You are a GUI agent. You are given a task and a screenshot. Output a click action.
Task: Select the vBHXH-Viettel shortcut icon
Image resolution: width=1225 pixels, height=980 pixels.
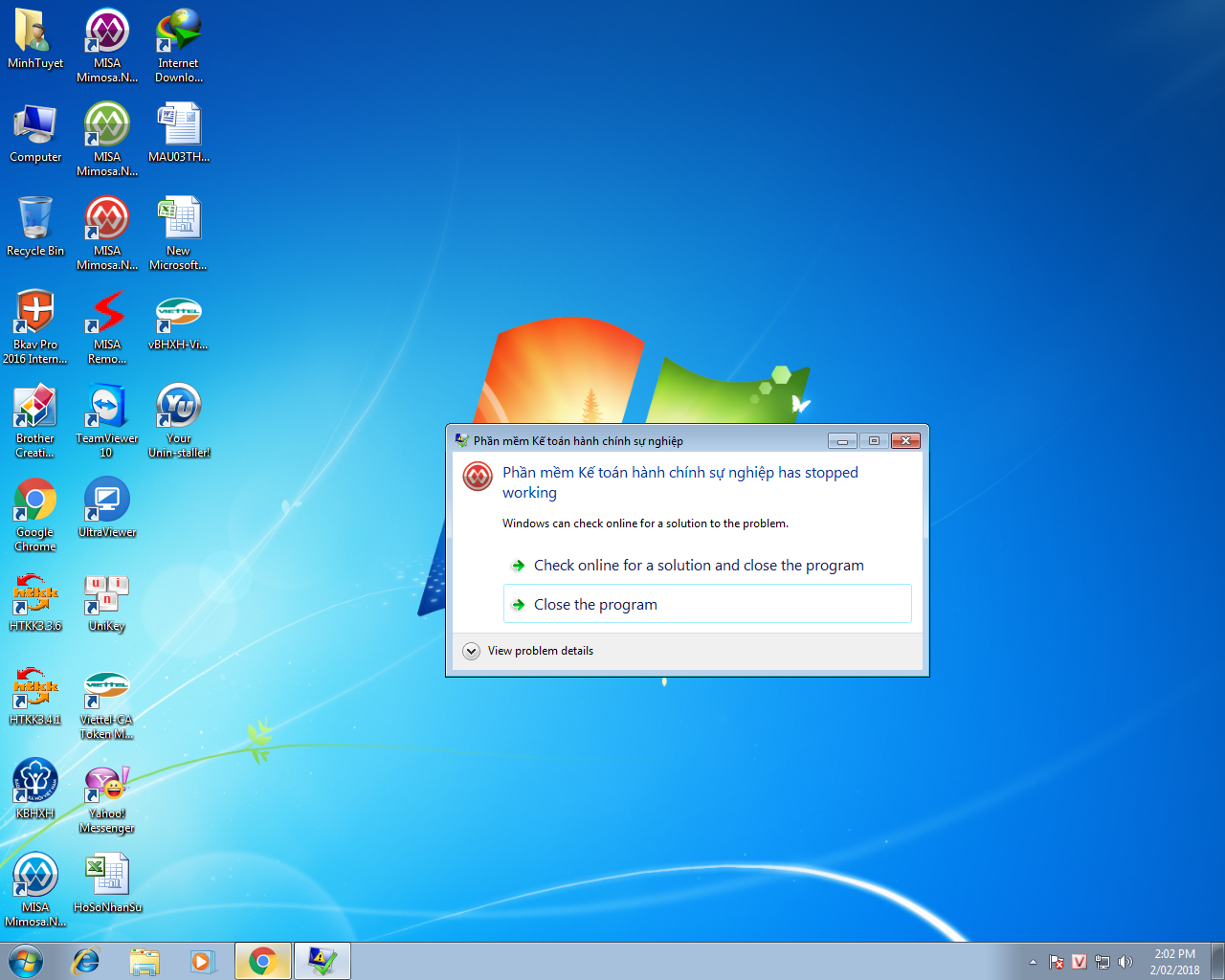click(179, 322)
